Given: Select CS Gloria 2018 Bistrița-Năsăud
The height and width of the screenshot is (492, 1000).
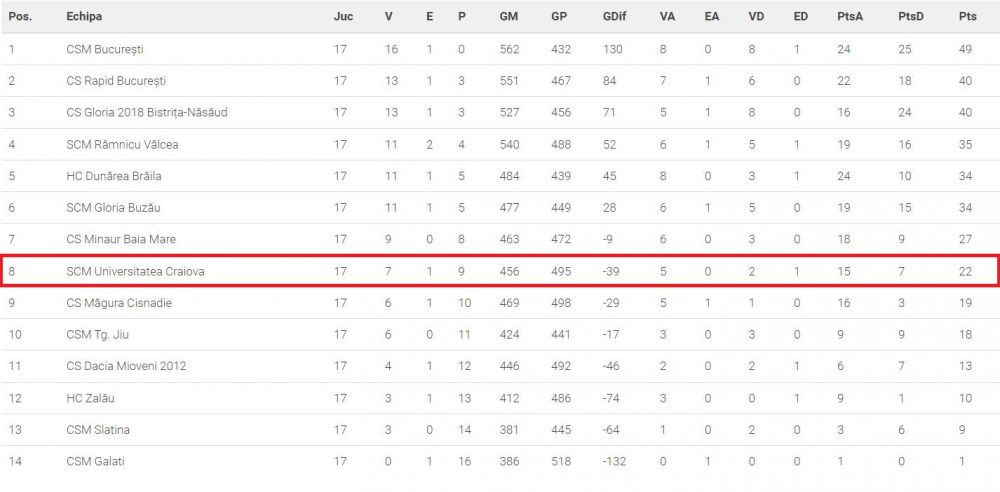Looking at the screenshot, I should 146,113.
